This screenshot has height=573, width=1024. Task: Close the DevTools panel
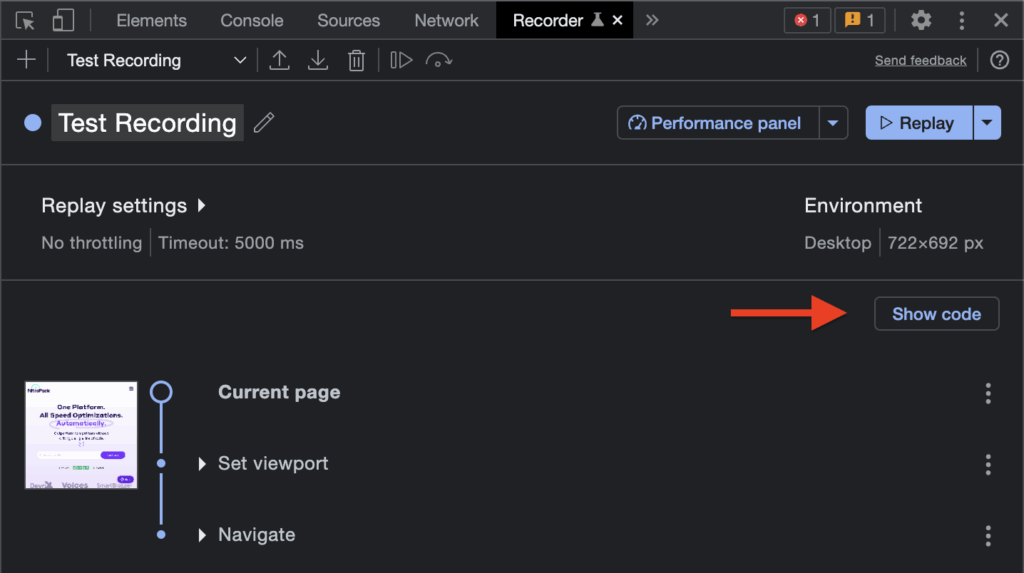click(x=1000, y=20)
